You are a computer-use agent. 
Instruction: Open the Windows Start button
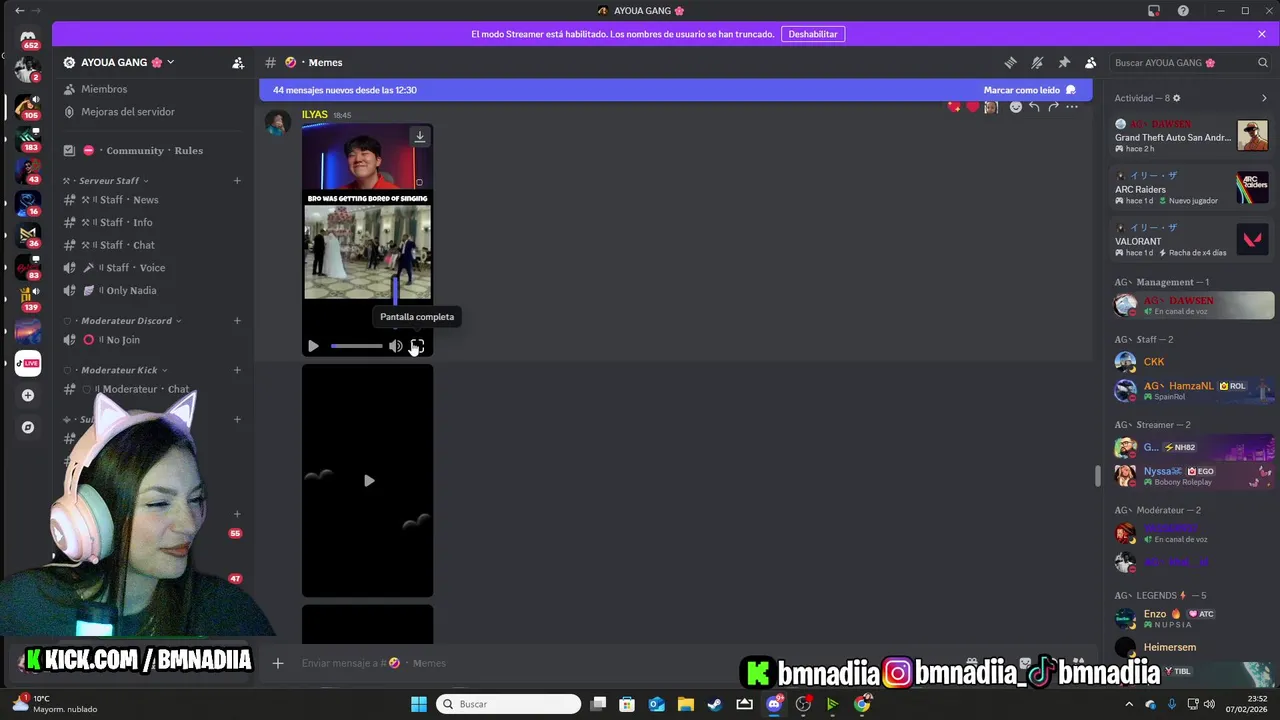click(418, 704)
